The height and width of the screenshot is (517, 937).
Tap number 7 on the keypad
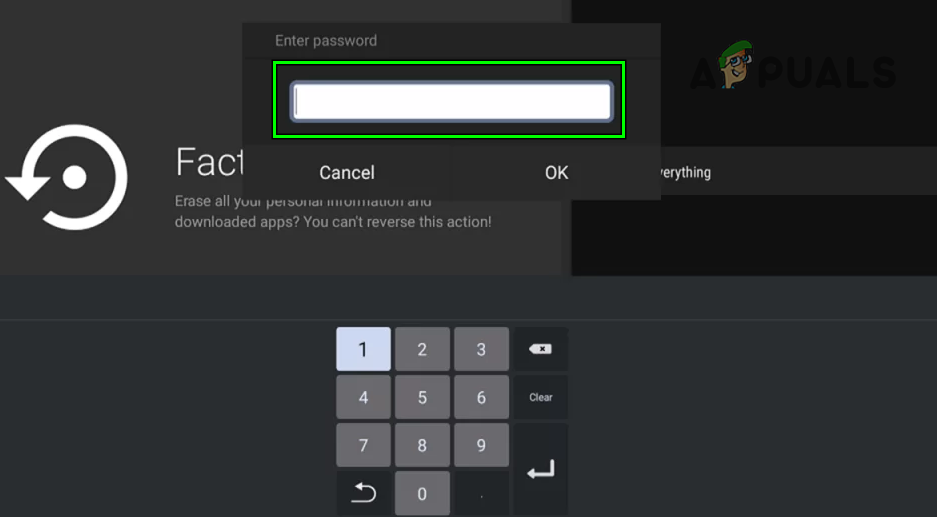[x=363, y=445]
